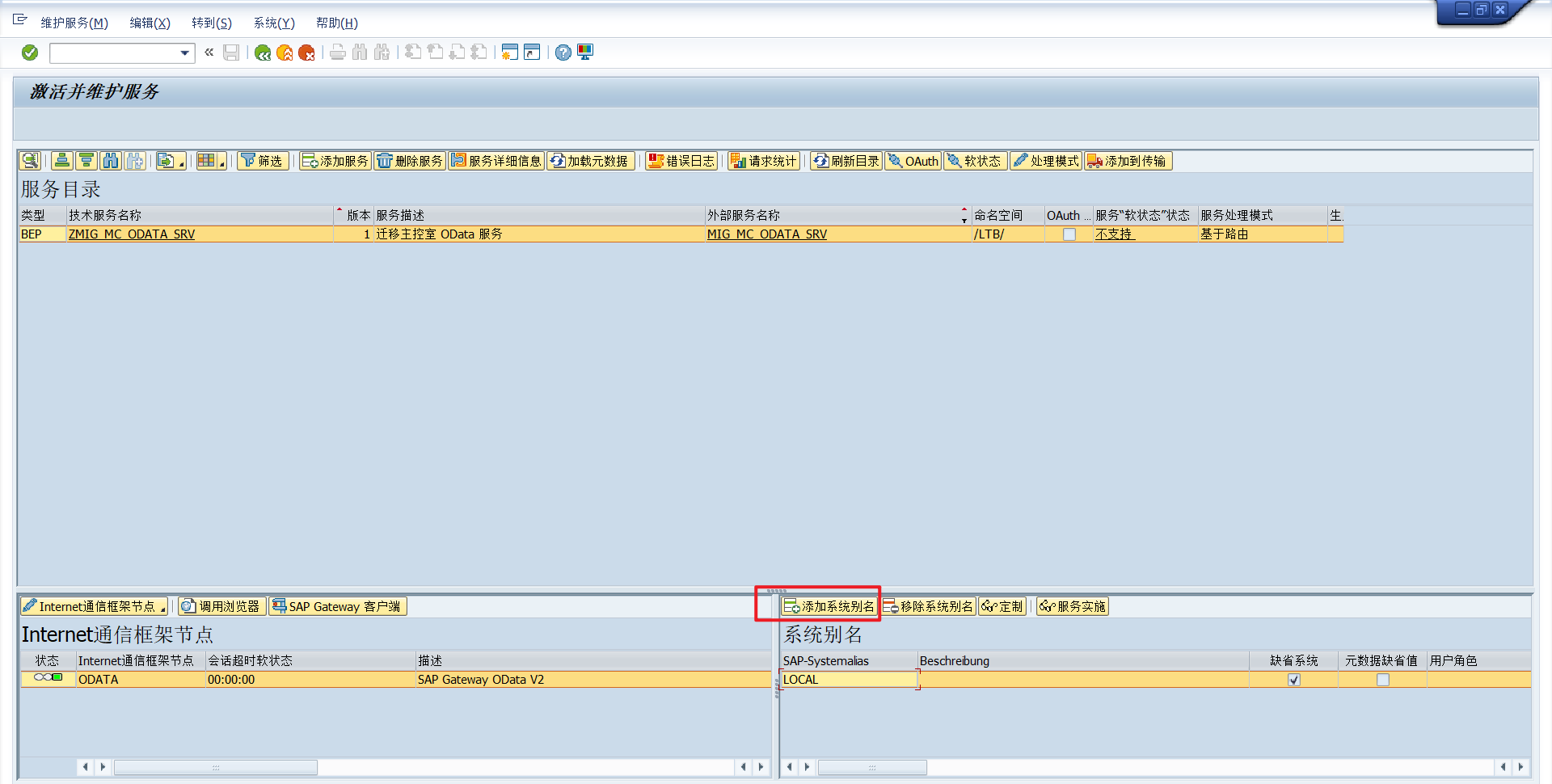Click the orange Exit icon
The image size is (1552, 784).
pos(285,53)
